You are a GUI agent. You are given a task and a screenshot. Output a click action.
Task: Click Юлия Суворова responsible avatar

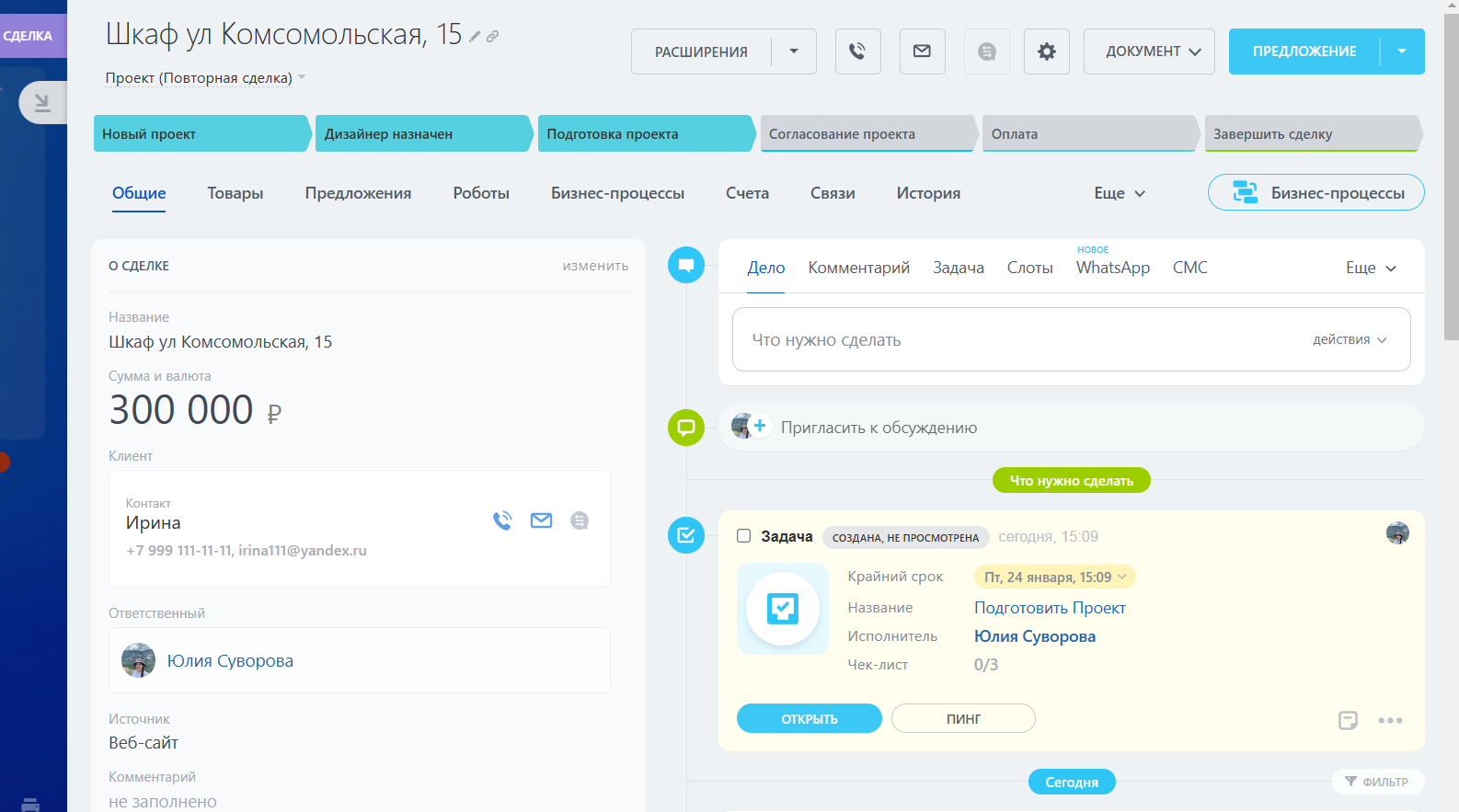(x=138, y=660)
